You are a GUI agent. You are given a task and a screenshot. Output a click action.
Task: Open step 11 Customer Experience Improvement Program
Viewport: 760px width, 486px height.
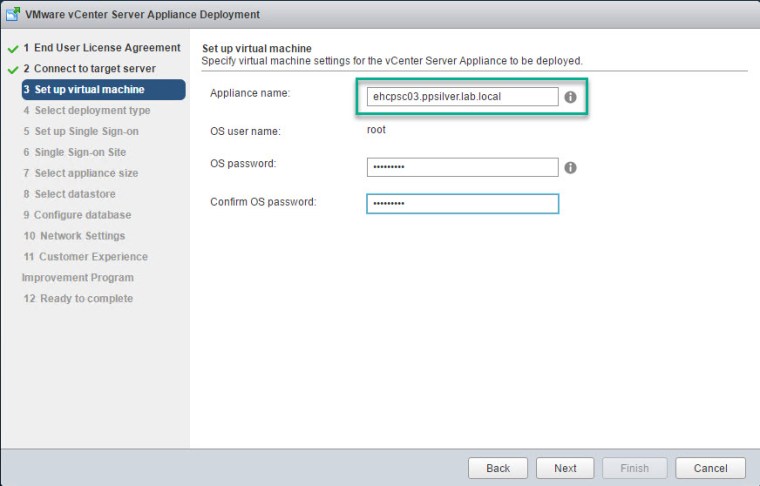(x=85, y=267)
